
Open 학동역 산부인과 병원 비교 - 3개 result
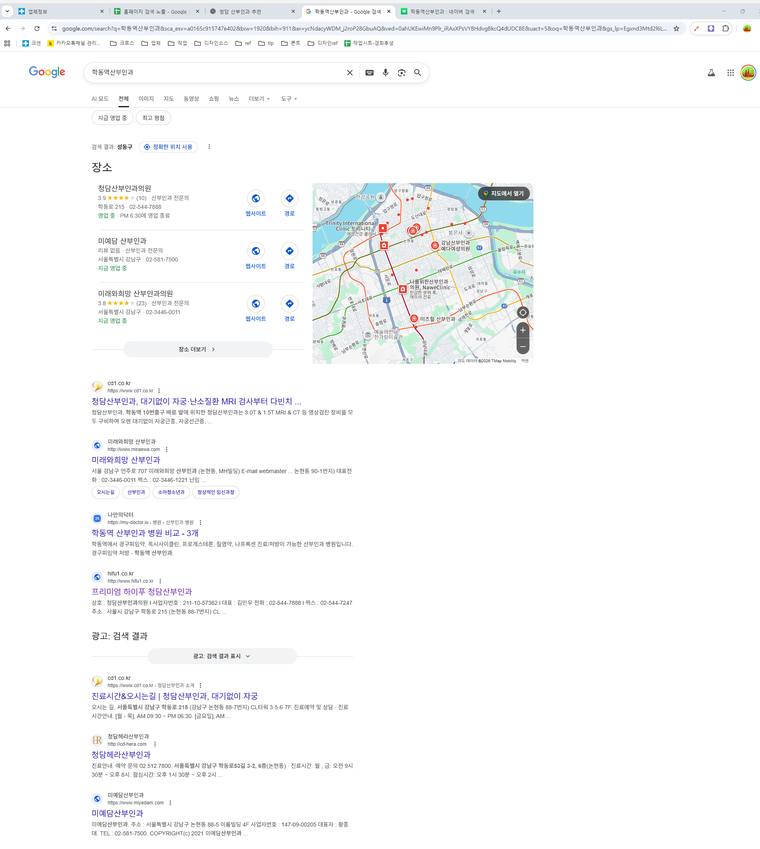click(145, 533)
